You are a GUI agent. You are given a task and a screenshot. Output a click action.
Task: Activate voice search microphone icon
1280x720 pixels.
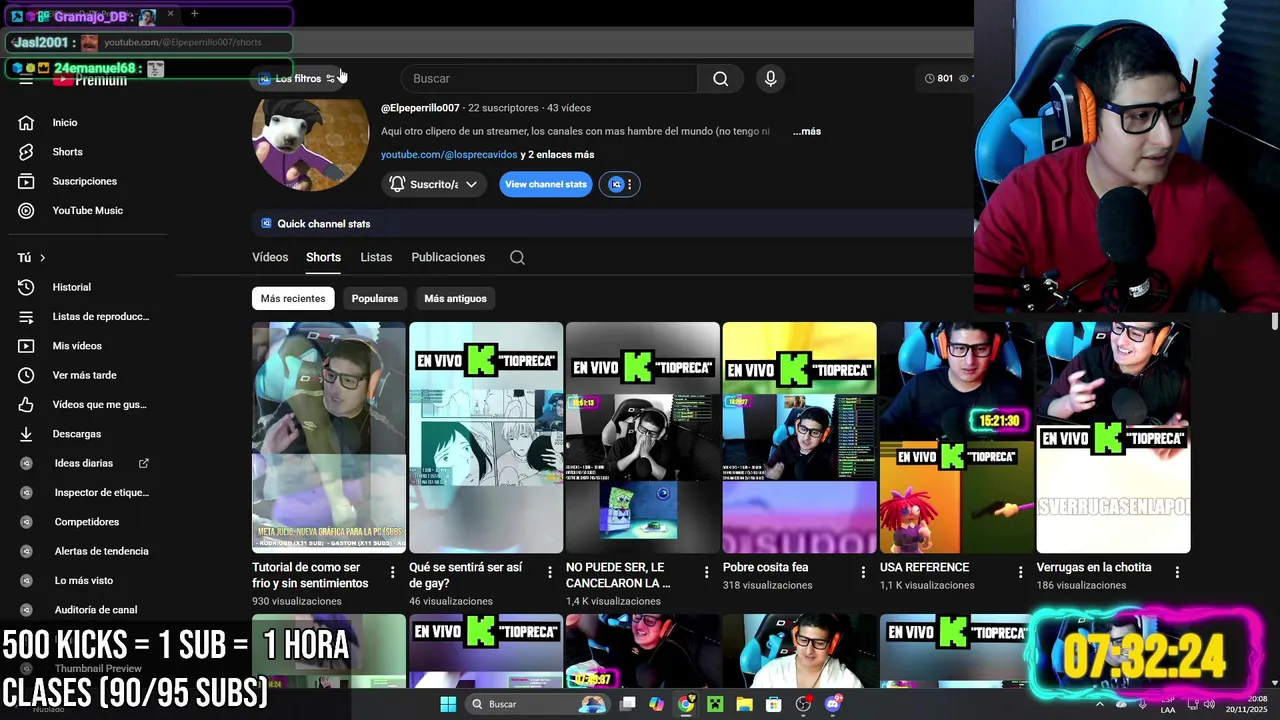click(770, 78)
